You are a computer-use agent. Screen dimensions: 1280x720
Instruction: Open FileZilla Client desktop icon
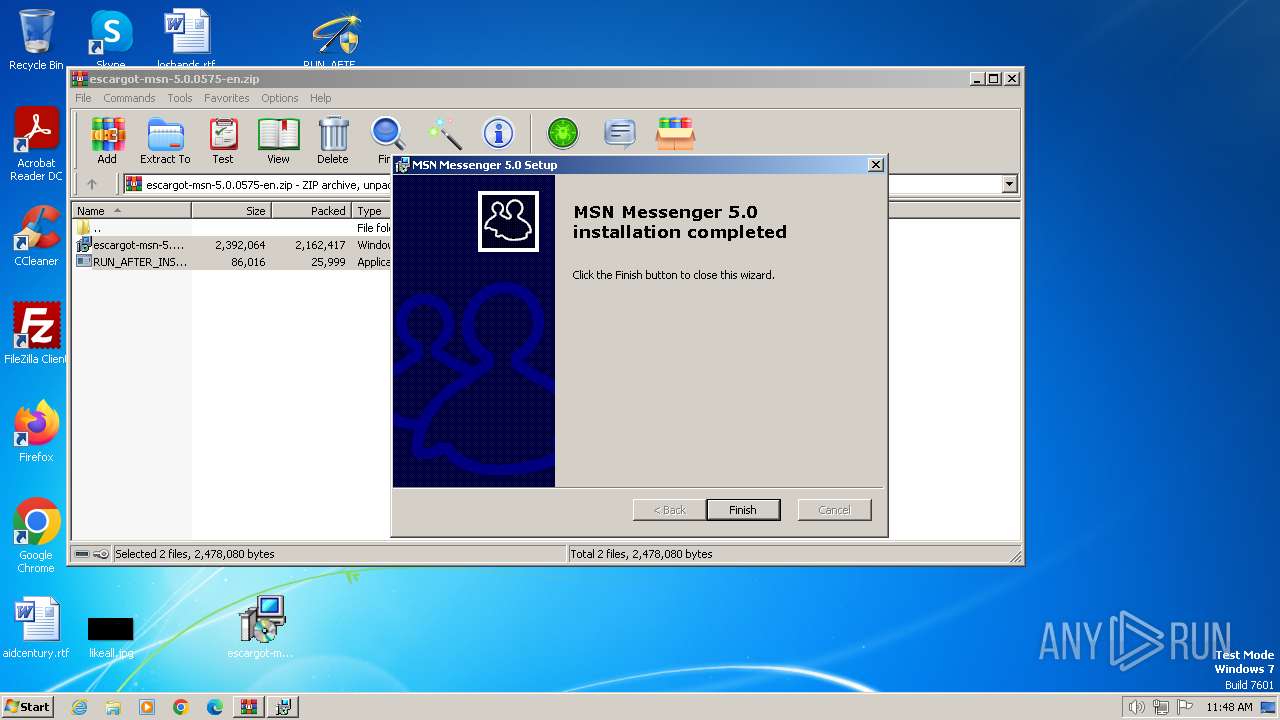click(36, 334)
